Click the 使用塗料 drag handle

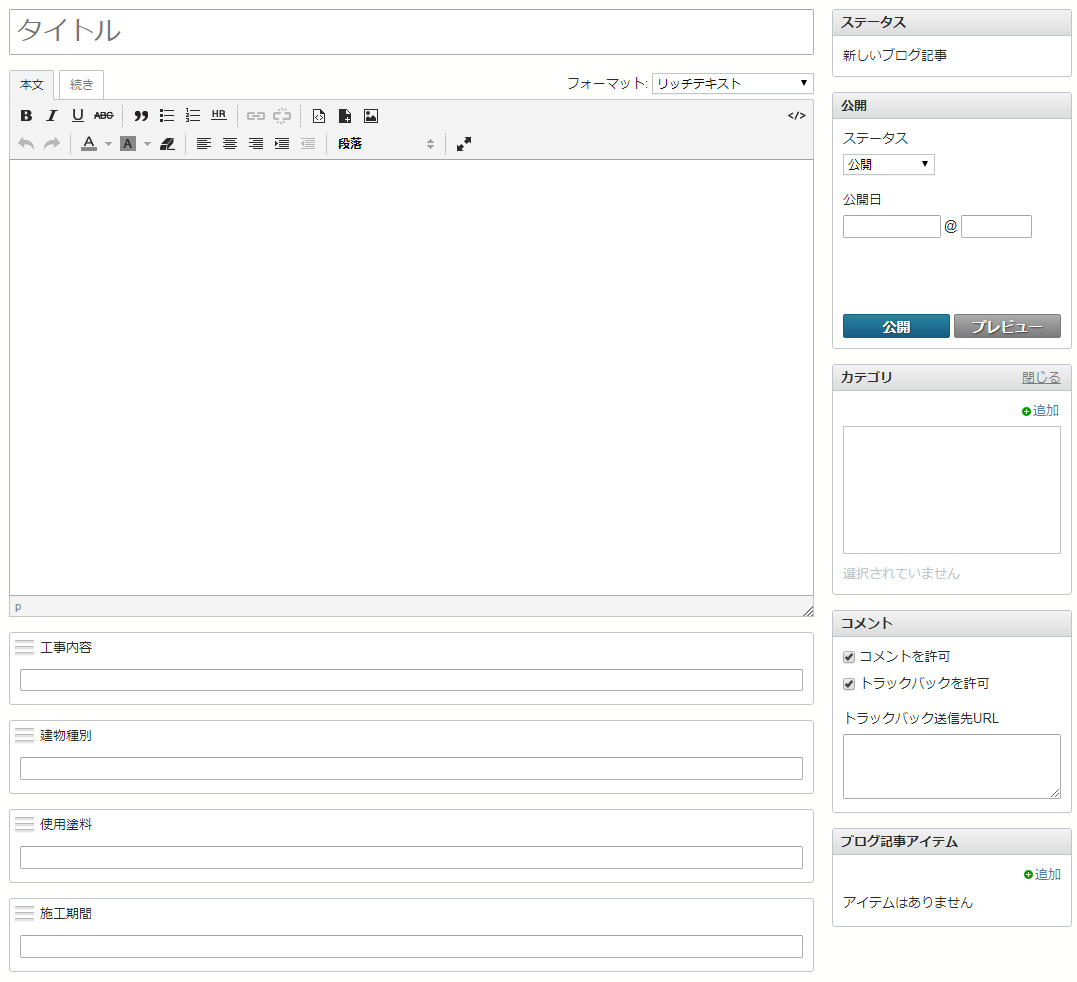[24, 824]
